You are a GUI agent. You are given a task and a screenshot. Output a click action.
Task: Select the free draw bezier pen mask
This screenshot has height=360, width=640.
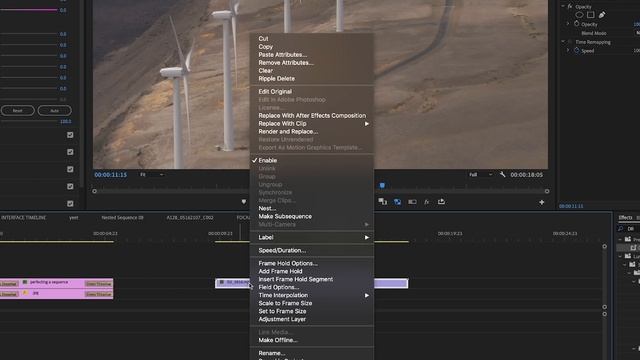tap(602, 15)
